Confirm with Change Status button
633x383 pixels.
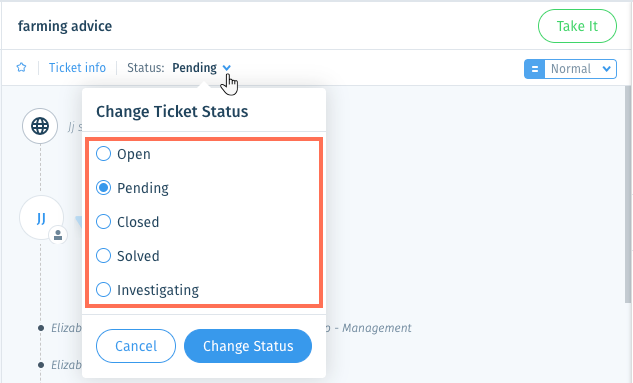(248, 346)
